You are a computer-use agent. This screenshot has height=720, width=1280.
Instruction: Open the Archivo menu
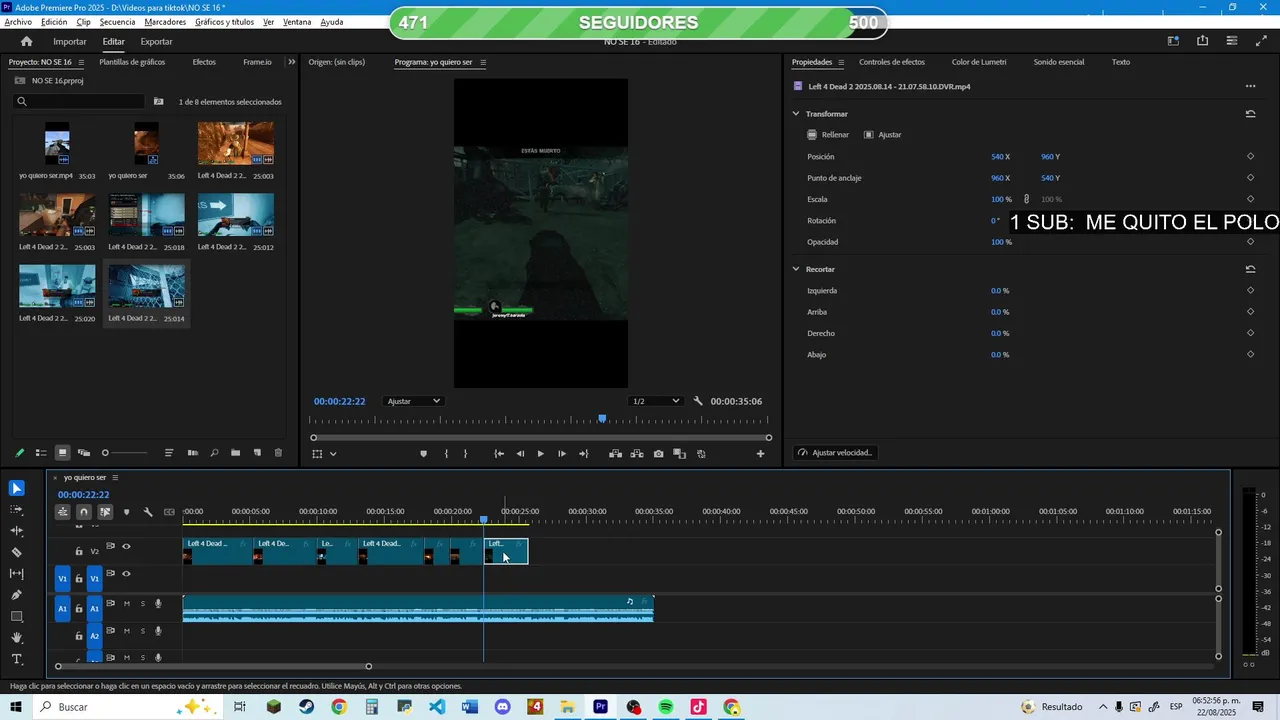coord(18,22)
